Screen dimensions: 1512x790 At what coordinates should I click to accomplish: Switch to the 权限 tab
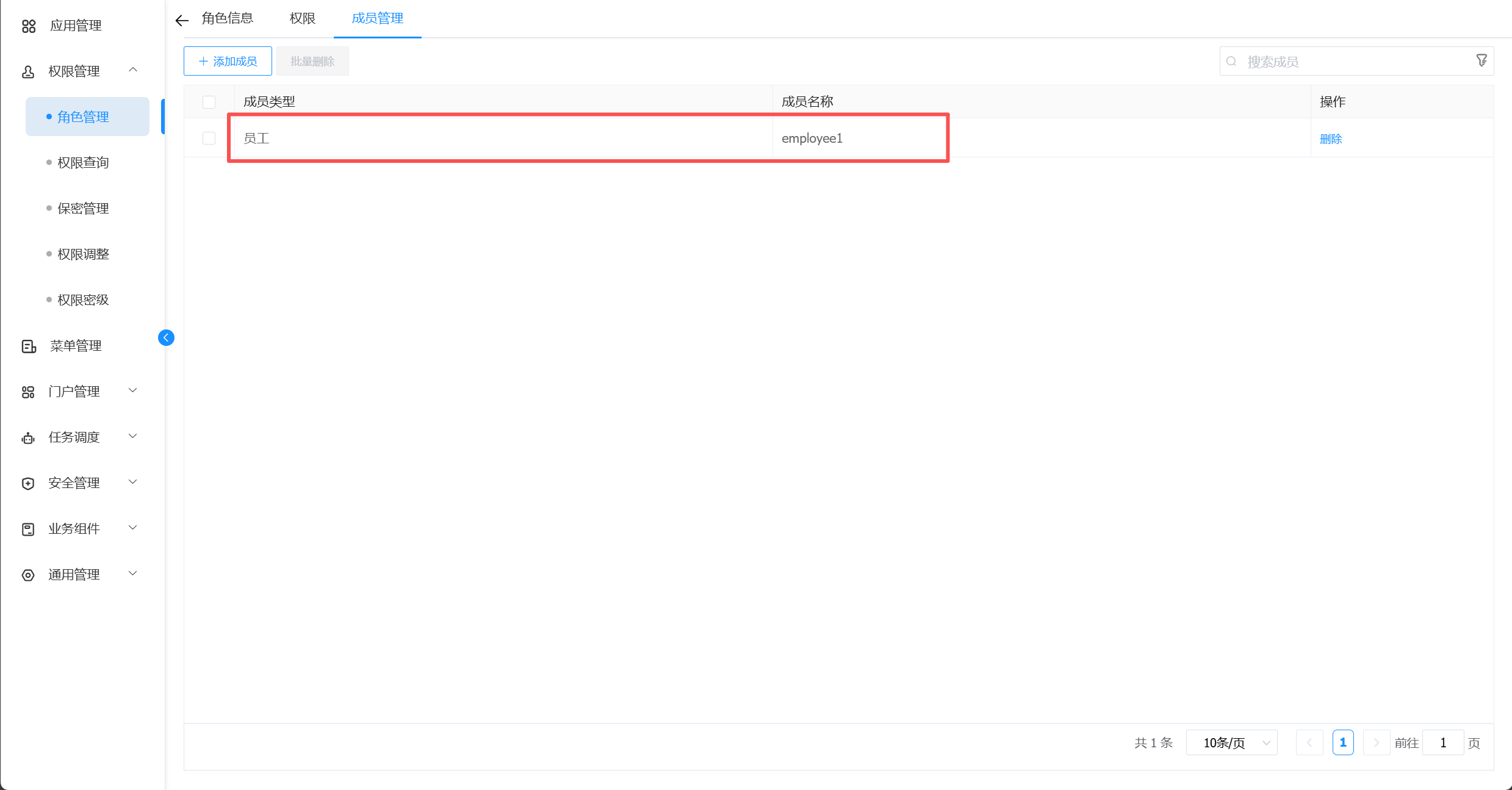(x=303, y=18)
